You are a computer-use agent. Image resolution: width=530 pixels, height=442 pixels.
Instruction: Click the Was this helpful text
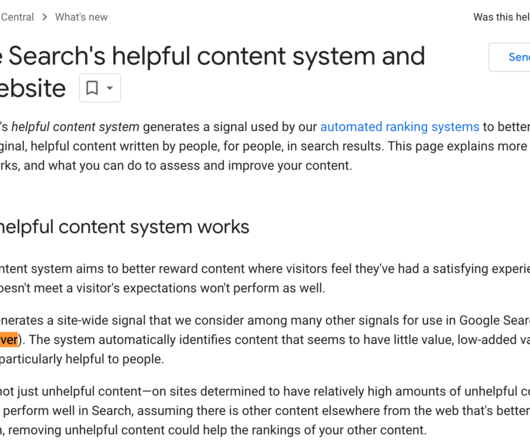pyautogui.click(x=501, y=17)
